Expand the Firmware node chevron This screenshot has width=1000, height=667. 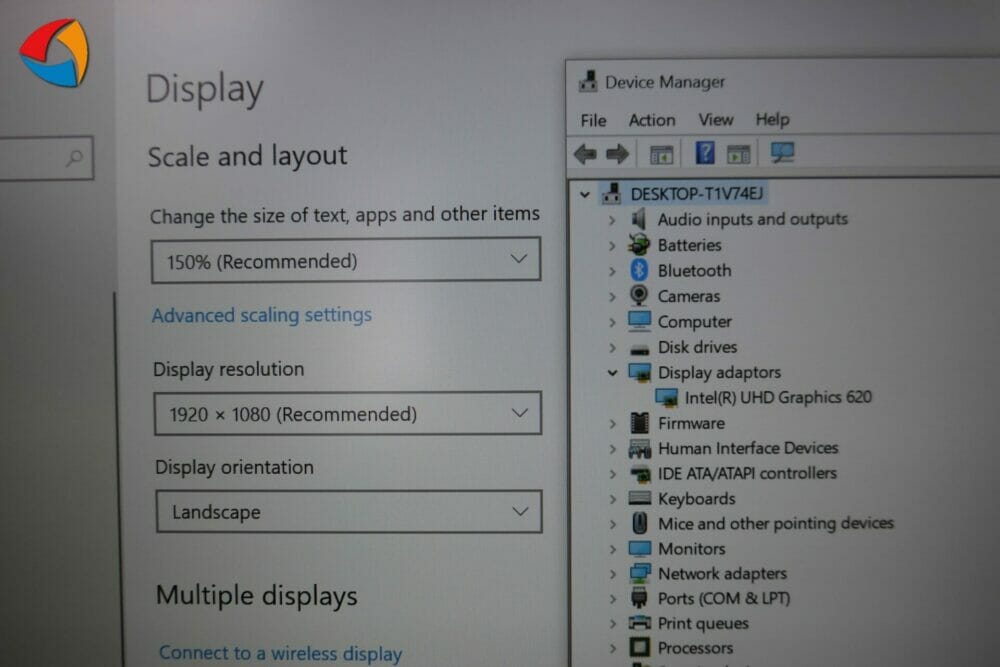tap(613, 423)
